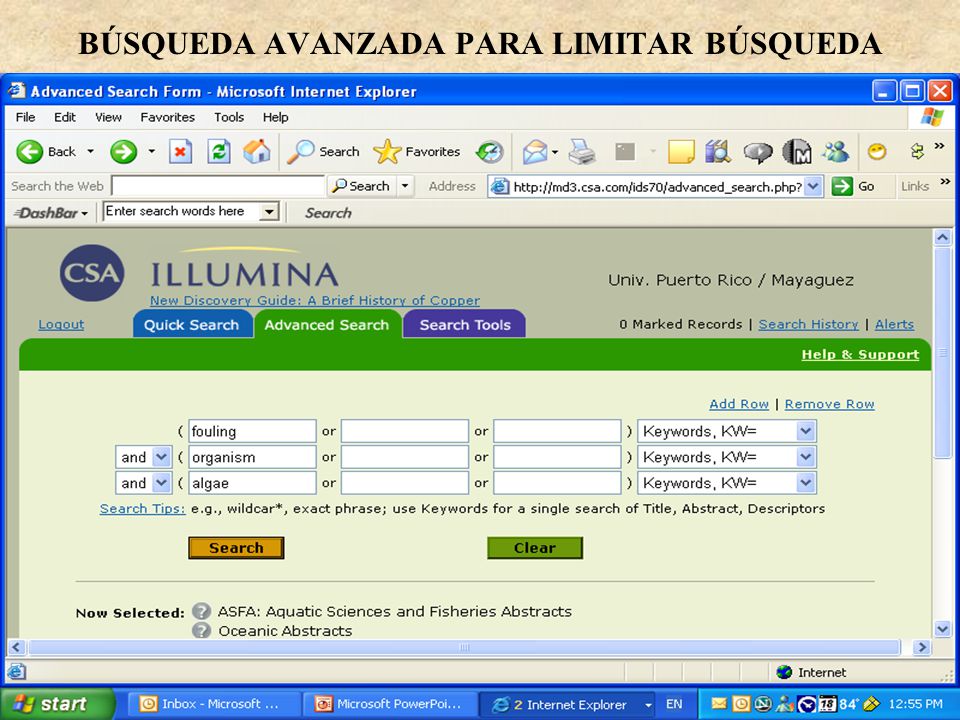The height and width of the screenshot is (720, 960).
Task: Click the green Forward arrow icon
Action: 123,151
